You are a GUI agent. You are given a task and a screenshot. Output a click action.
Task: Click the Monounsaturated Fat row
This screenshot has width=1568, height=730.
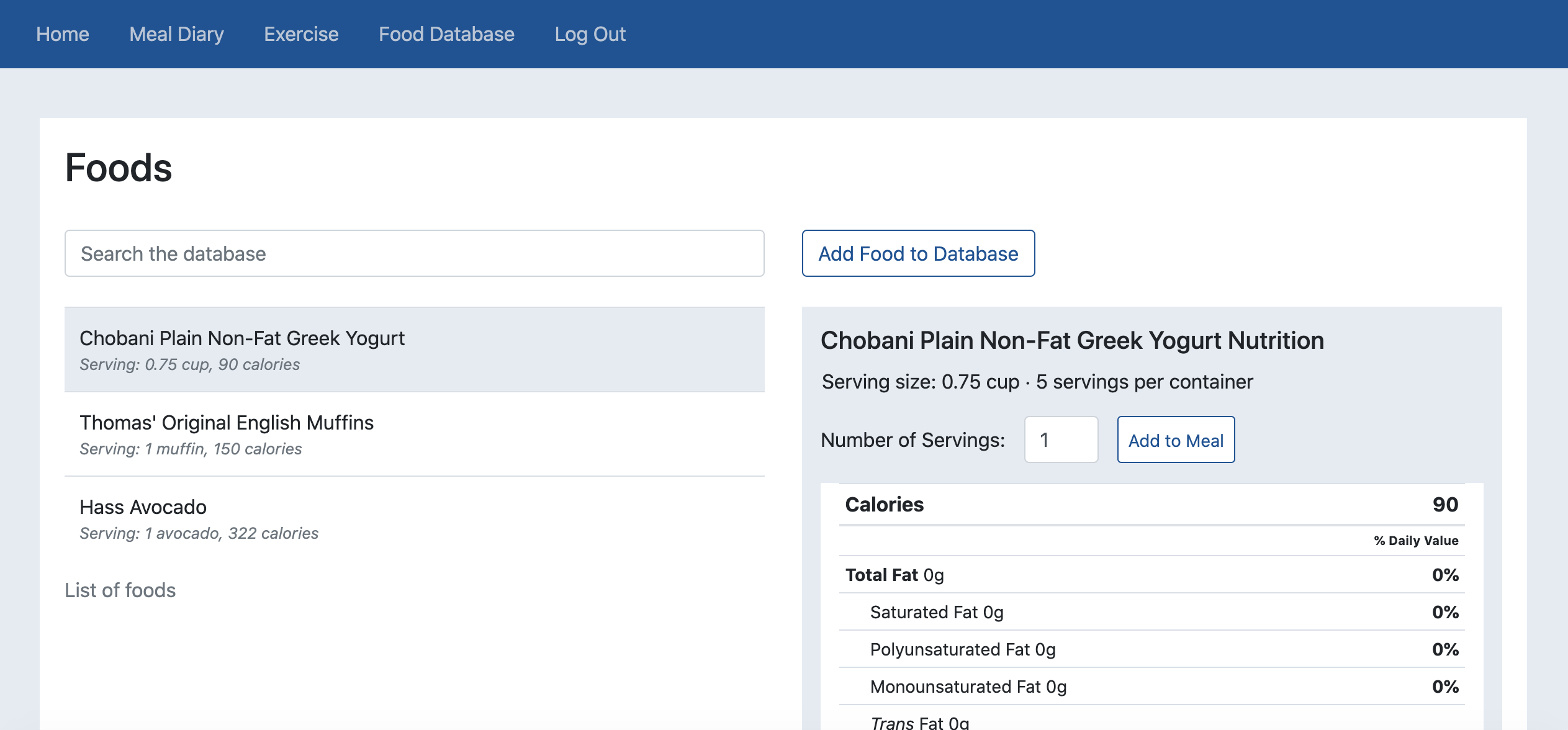[x=1151, y=687]
